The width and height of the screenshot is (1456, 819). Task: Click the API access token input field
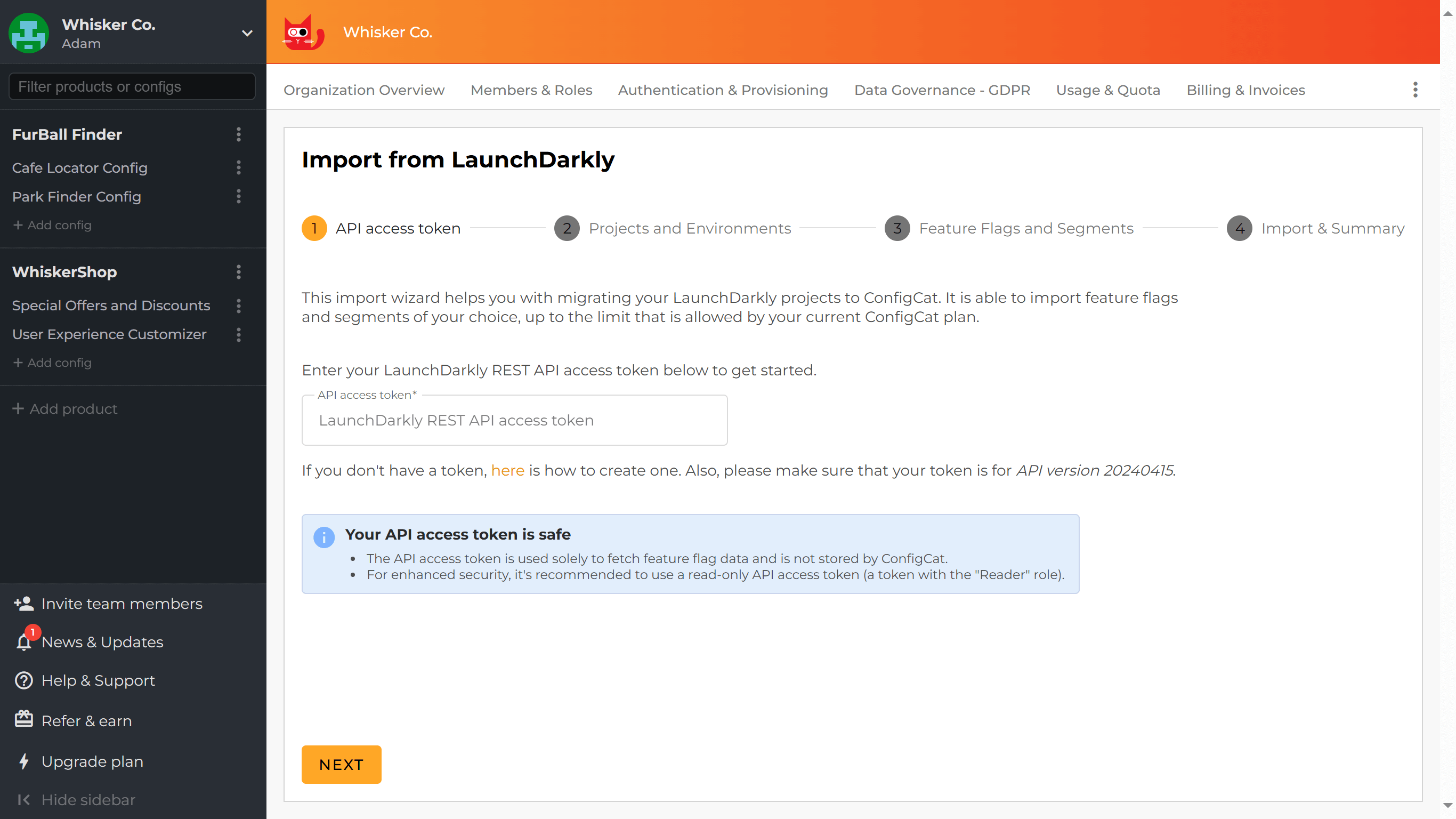(514, 420)
